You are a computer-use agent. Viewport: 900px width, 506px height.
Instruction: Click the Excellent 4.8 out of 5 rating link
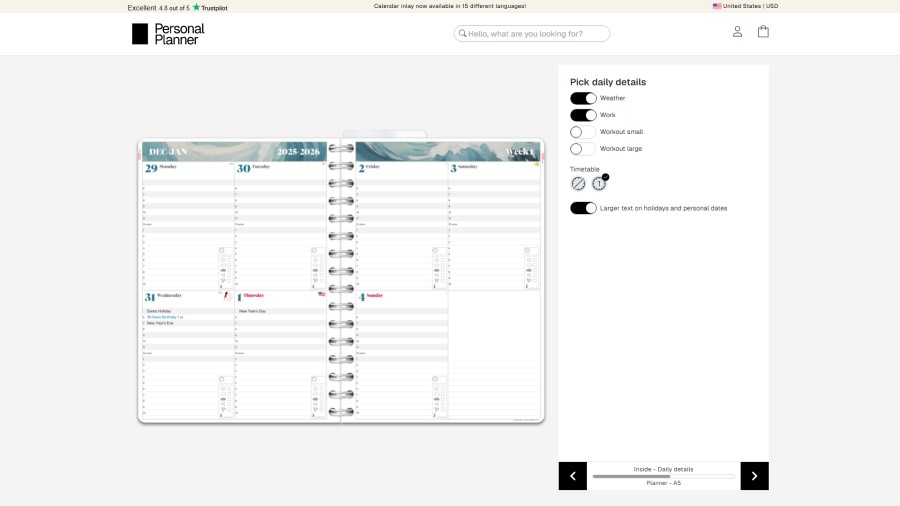158,7
